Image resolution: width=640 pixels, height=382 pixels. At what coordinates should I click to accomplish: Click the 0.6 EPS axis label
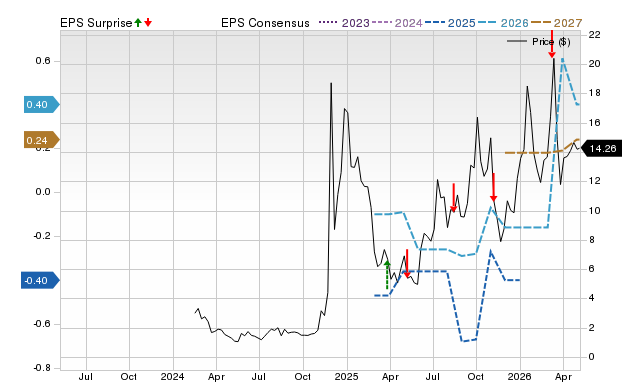pyautogui.click(x=43, y=61)
